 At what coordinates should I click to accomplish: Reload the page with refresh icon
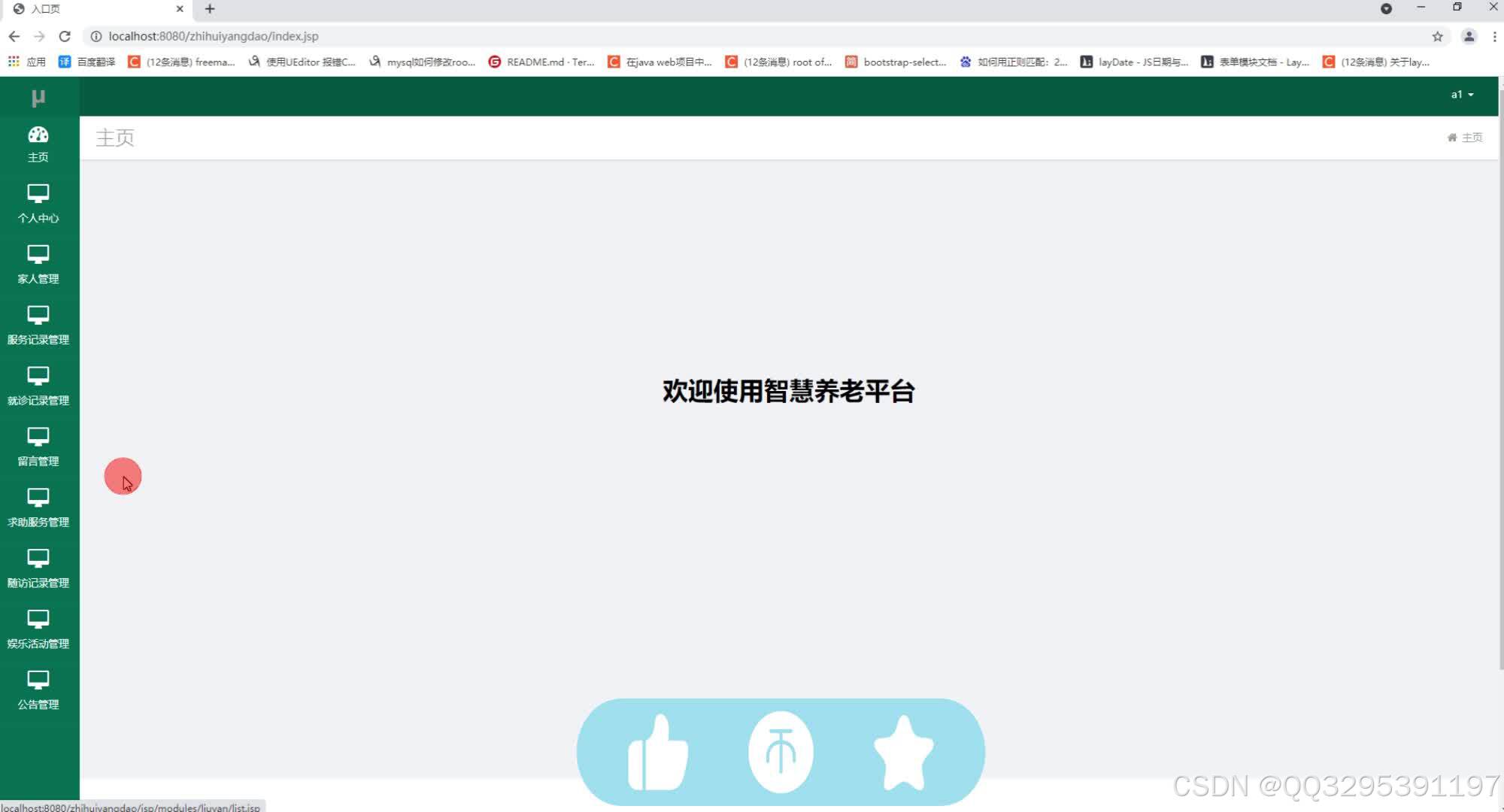(x=65, y=36)
